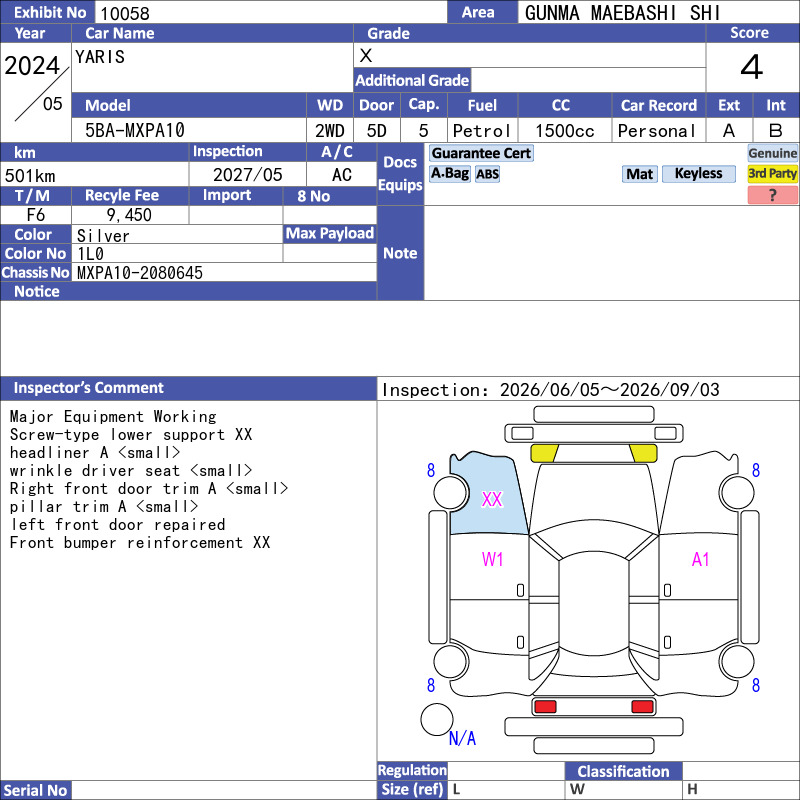Image resolution: width=800 pixels, height=800 pixels.
Task: Click the area value GUNMA MAEBASHI SHI
Action: [622, 13]
